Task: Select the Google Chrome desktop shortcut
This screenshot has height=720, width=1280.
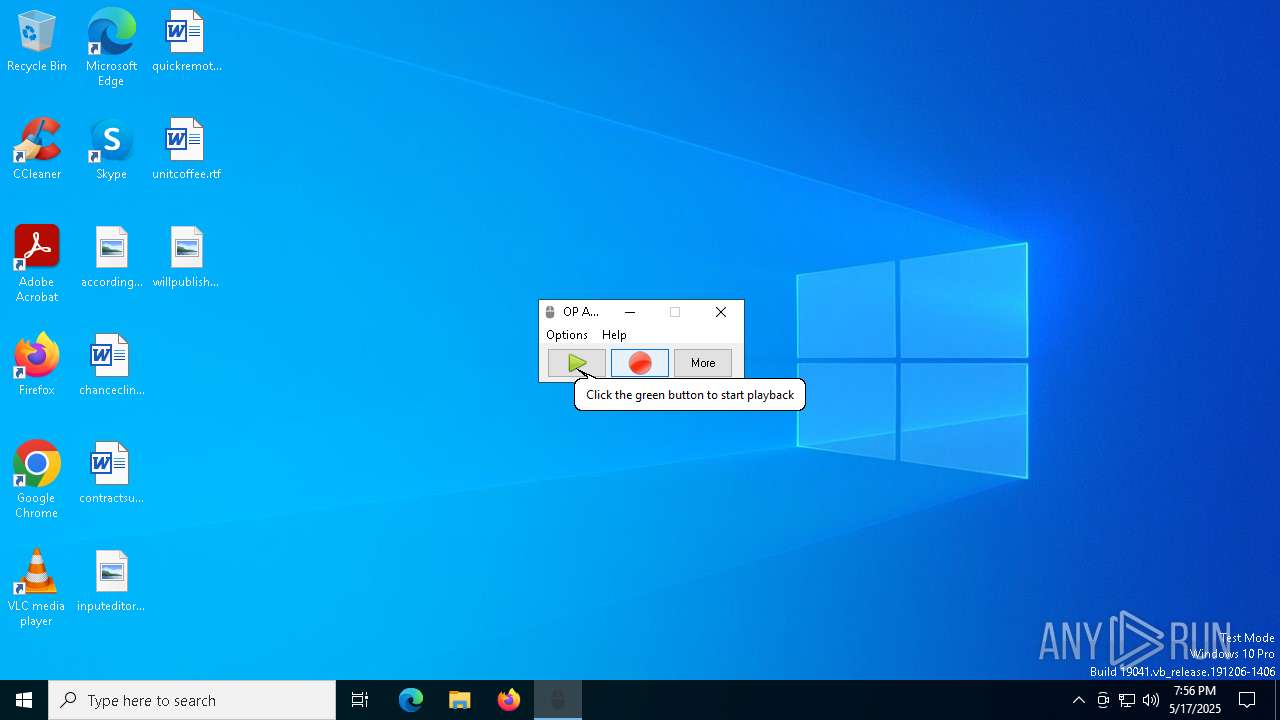Action: click(37, 479)
